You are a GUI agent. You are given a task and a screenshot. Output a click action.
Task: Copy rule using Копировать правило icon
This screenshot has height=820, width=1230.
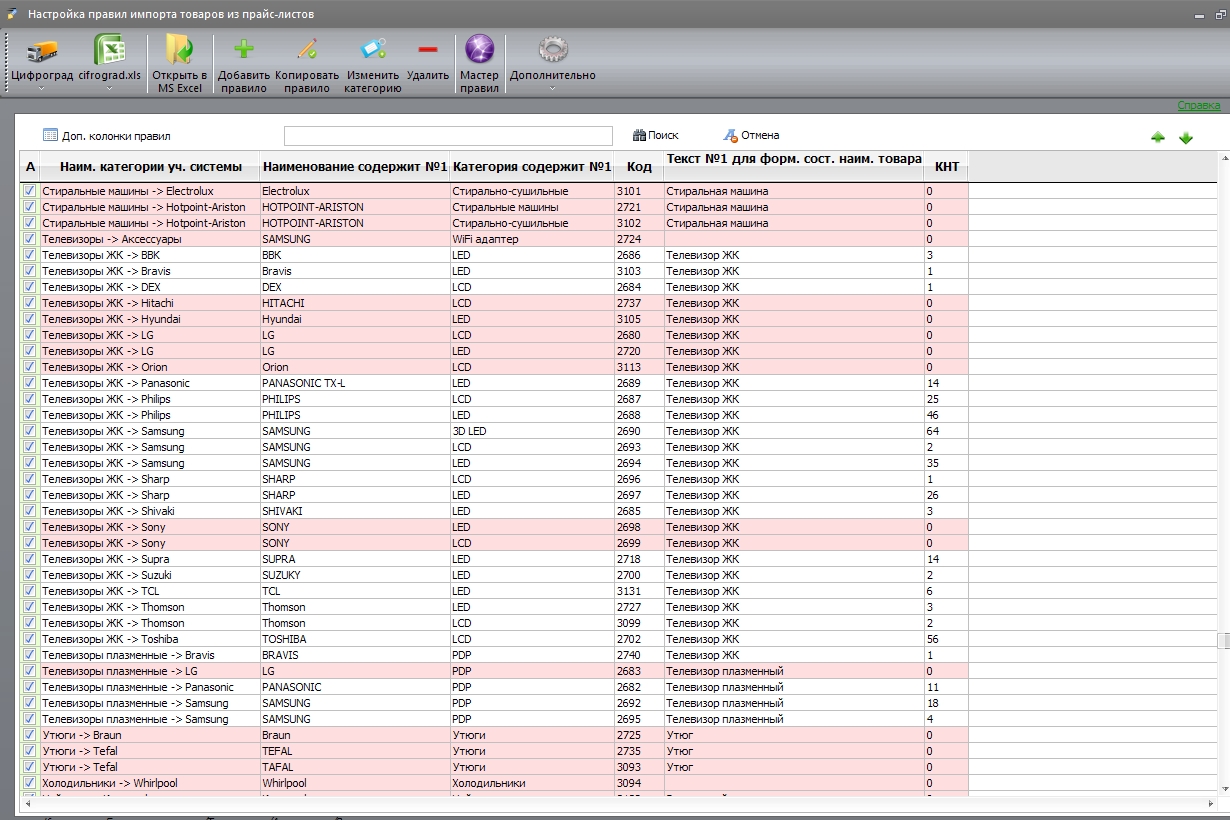click(307, 49)
